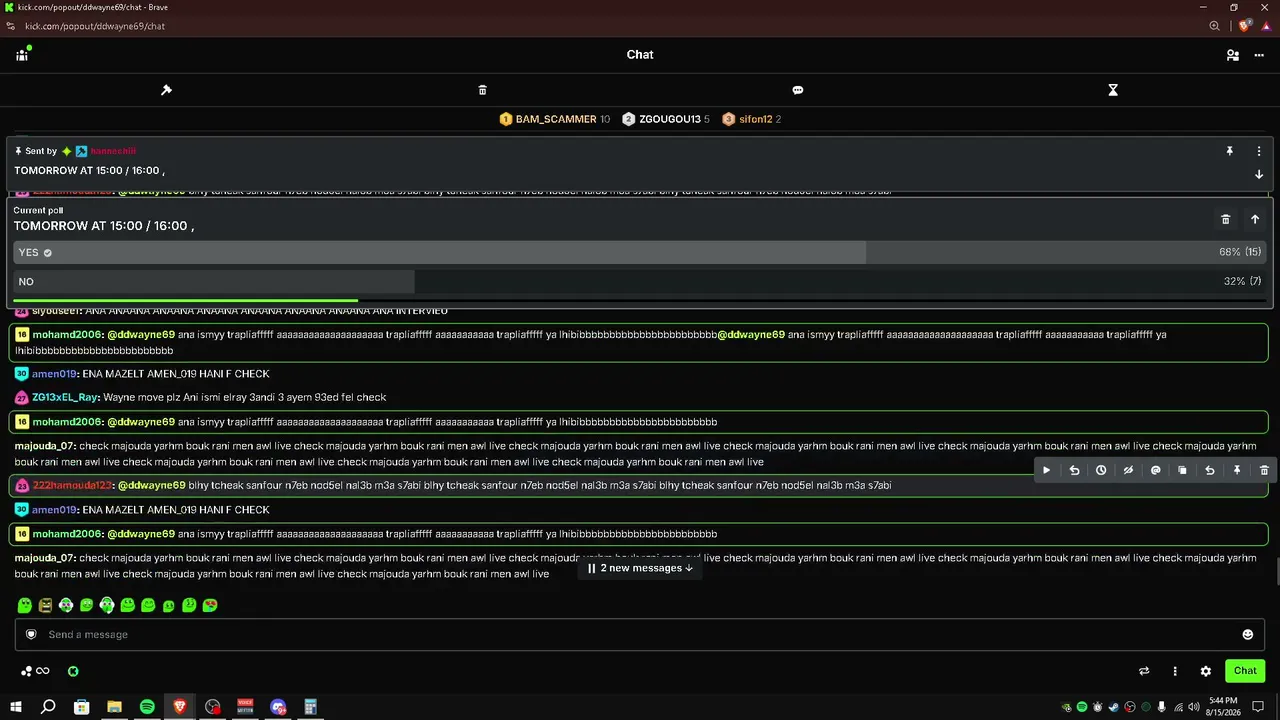Click username 222hamouda123 in chat

point(73,485)
